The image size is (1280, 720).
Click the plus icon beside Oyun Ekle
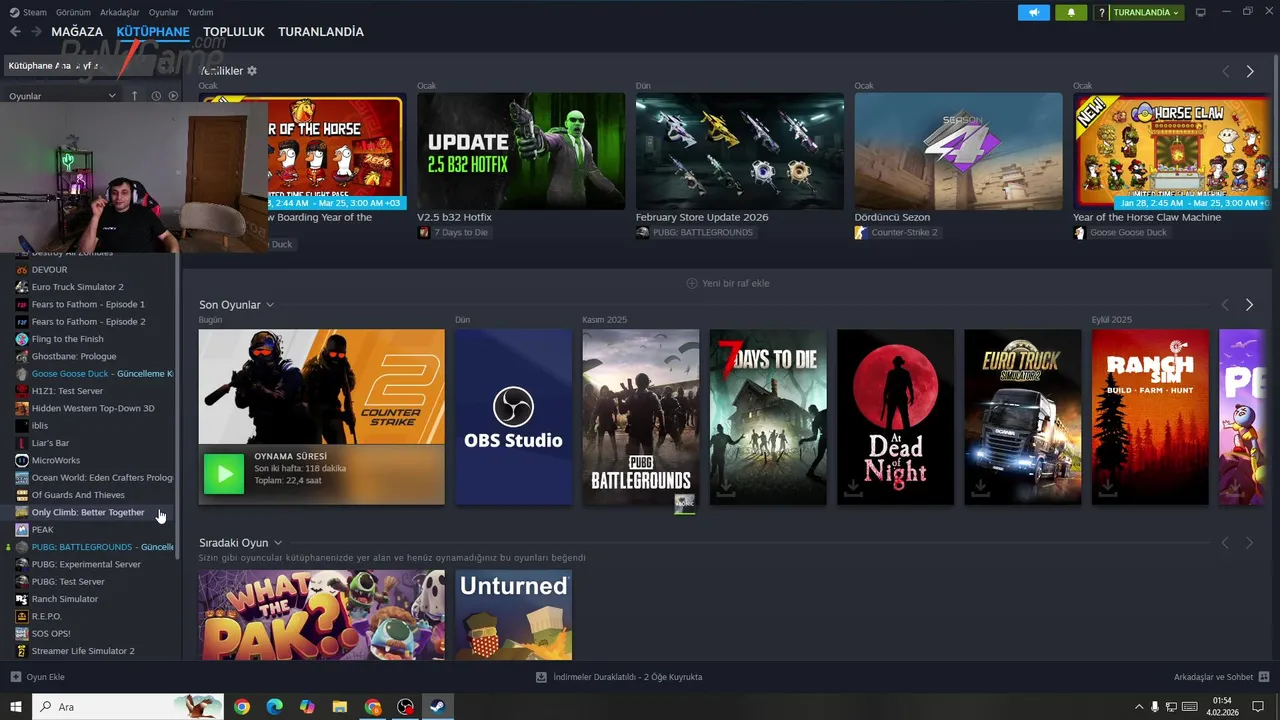pos(15,677)
